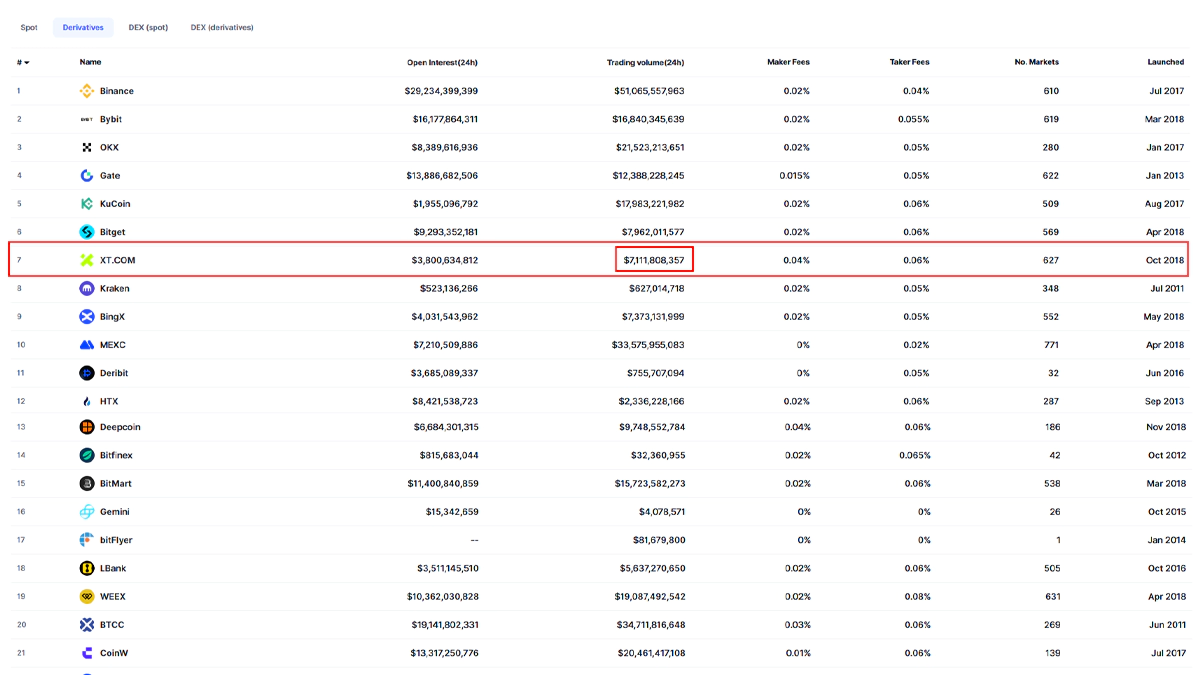This screenshot has height=675, width=1200.
Task: Click the Gate exchange logo icon
Action: (87, 176)
